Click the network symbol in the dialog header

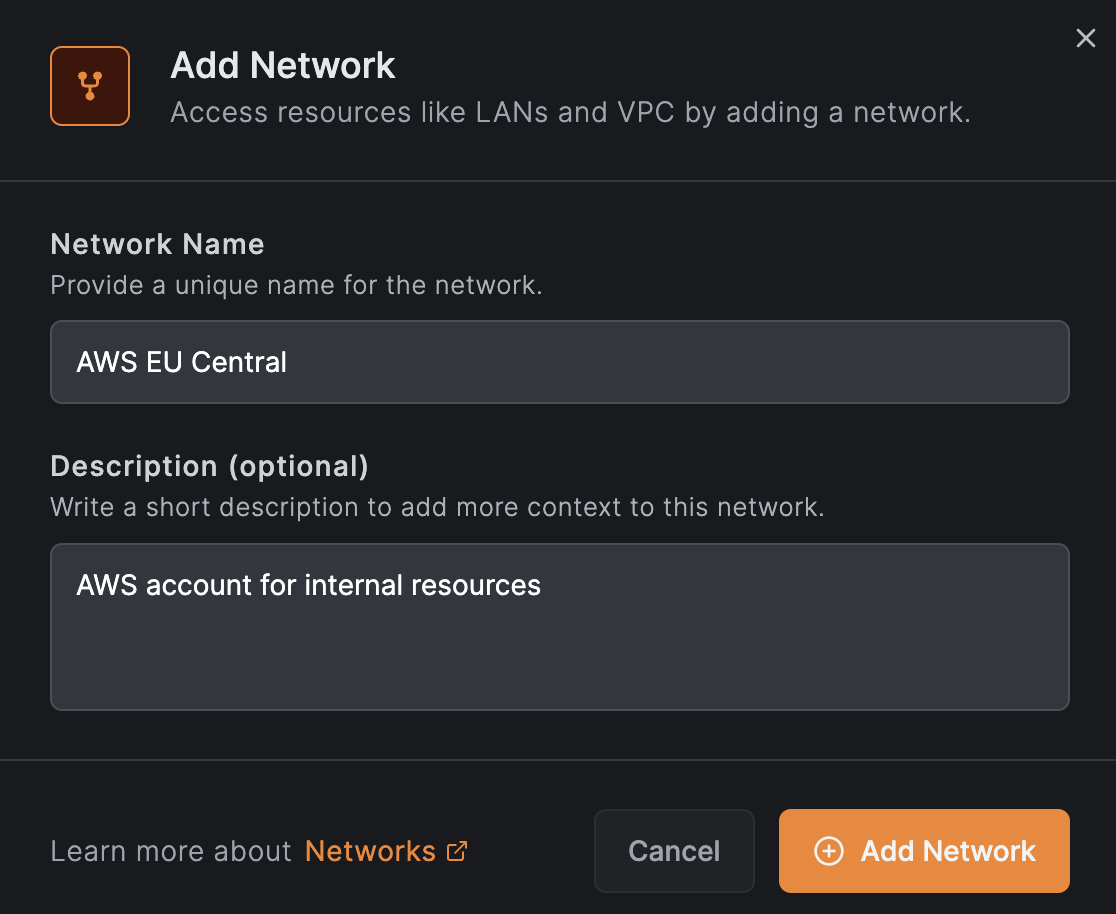(x=89, y=86)
